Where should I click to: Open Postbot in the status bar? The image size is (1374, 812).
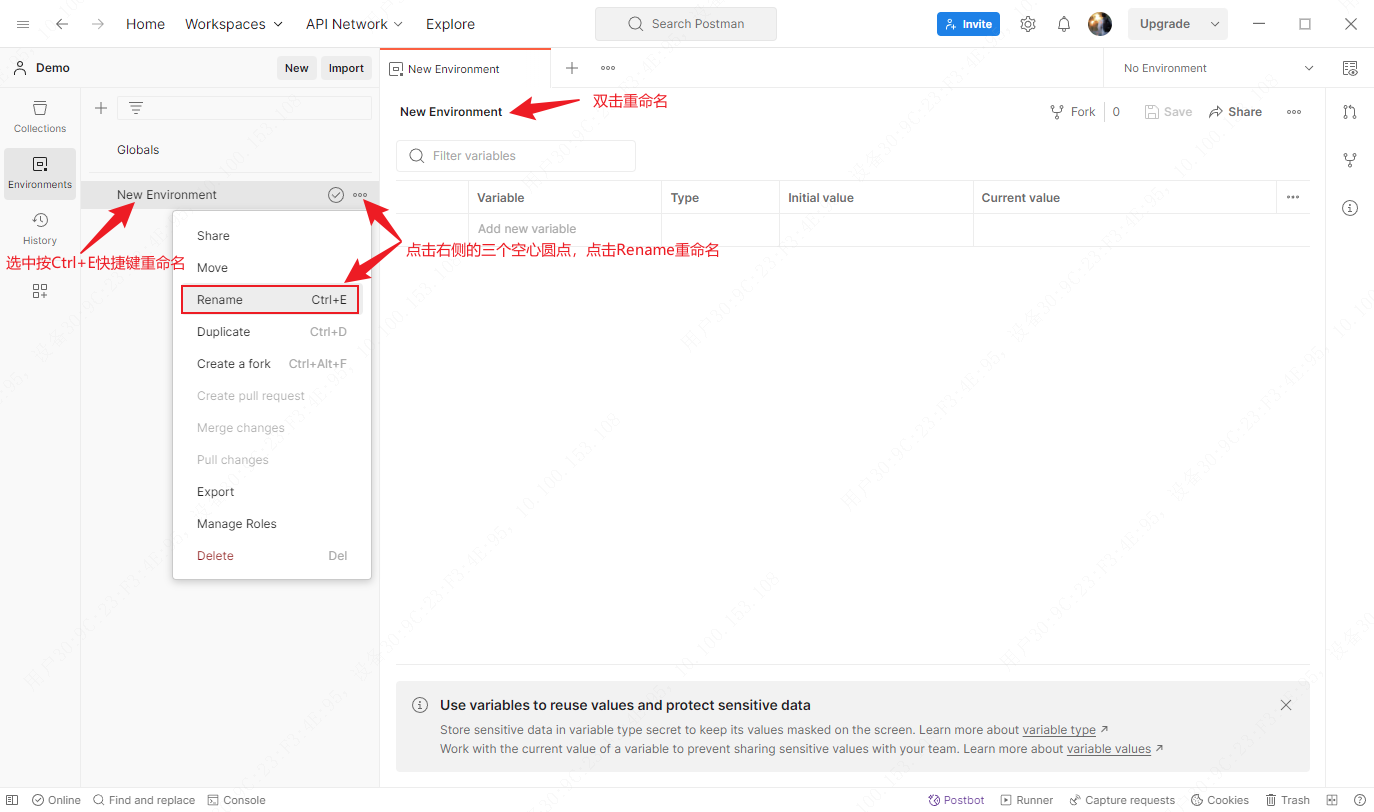956,800
